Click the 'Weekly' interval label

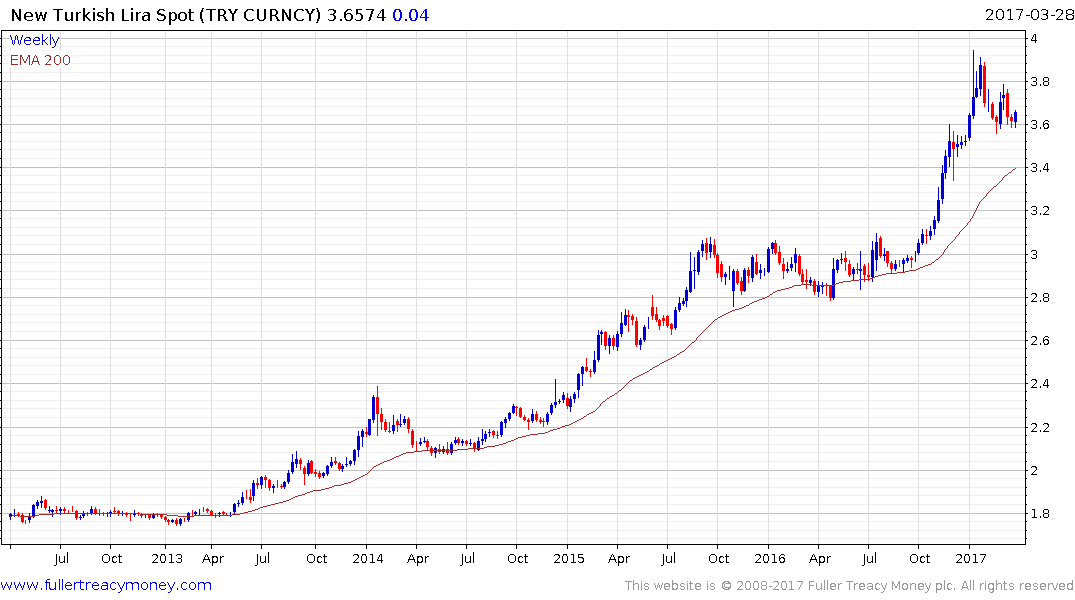point(34,40)
